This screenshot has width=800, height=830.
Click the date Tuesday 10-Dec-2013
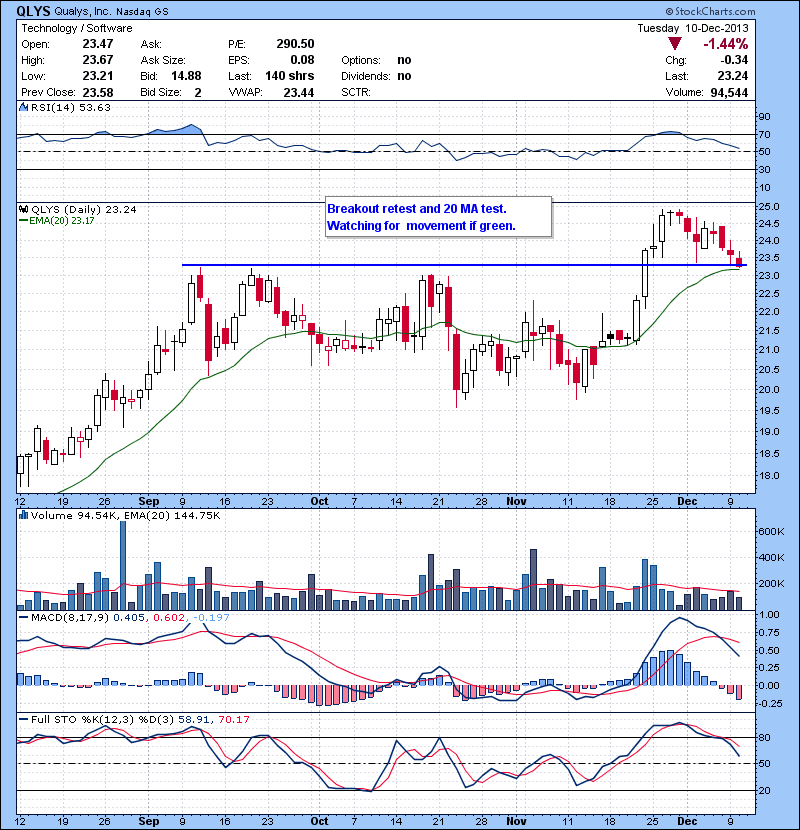pos(693,28)
